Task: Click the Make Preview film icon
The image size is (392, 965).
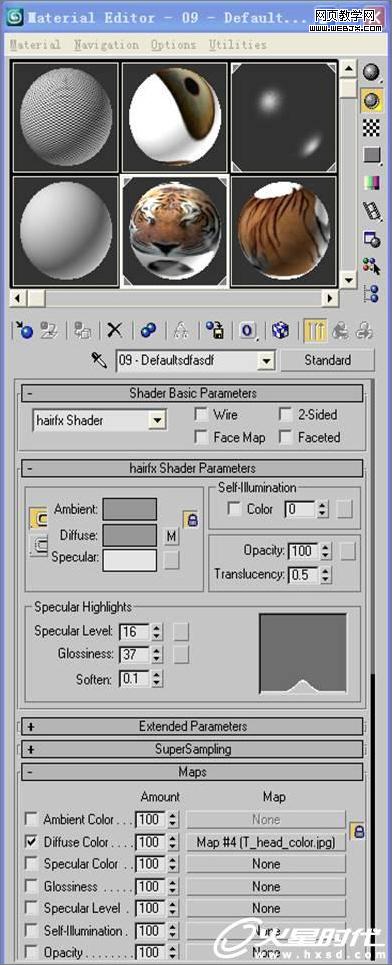Action: pyautogui.click(x=371, y=210)
